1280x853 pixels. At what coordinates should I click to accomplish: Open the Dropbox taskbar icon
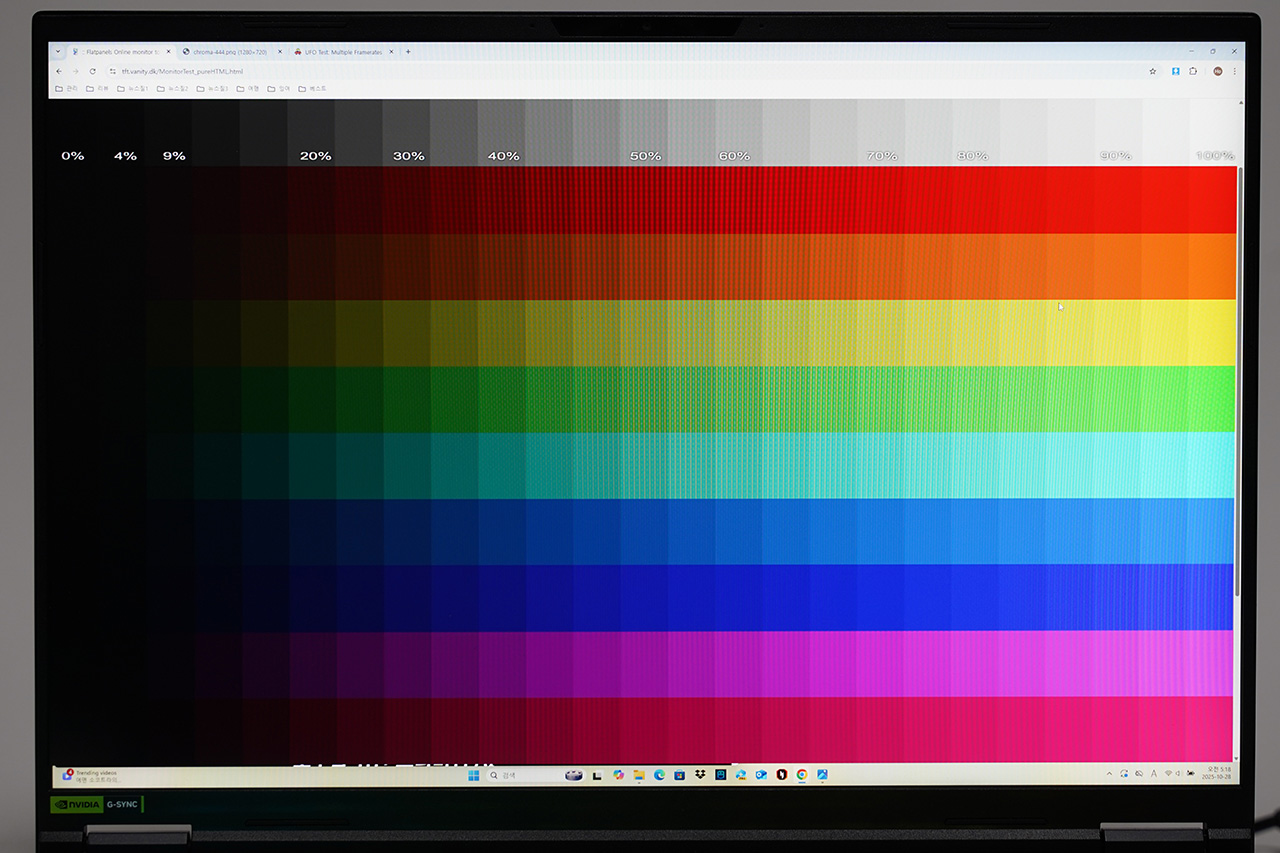tap(700, 775)
